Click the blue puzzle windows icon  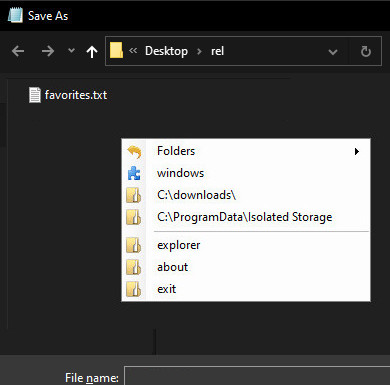134,173
